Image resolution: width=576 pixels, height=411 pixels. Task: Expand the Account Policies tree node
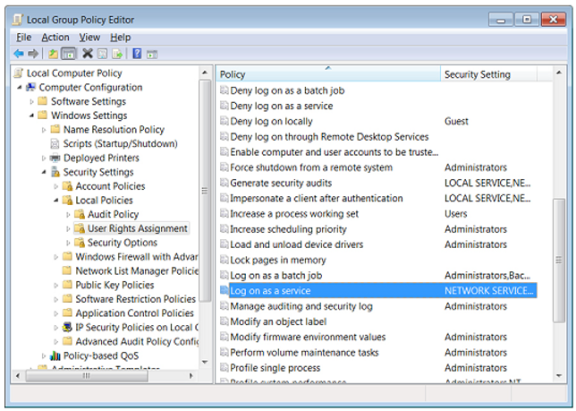[x=56, y=187]
